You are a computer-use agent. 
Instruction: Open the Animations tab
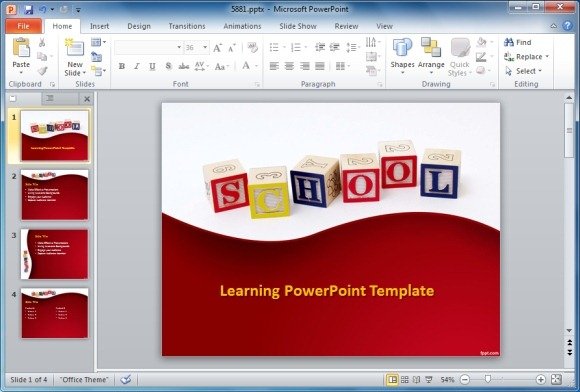click(x=242, y=26)
